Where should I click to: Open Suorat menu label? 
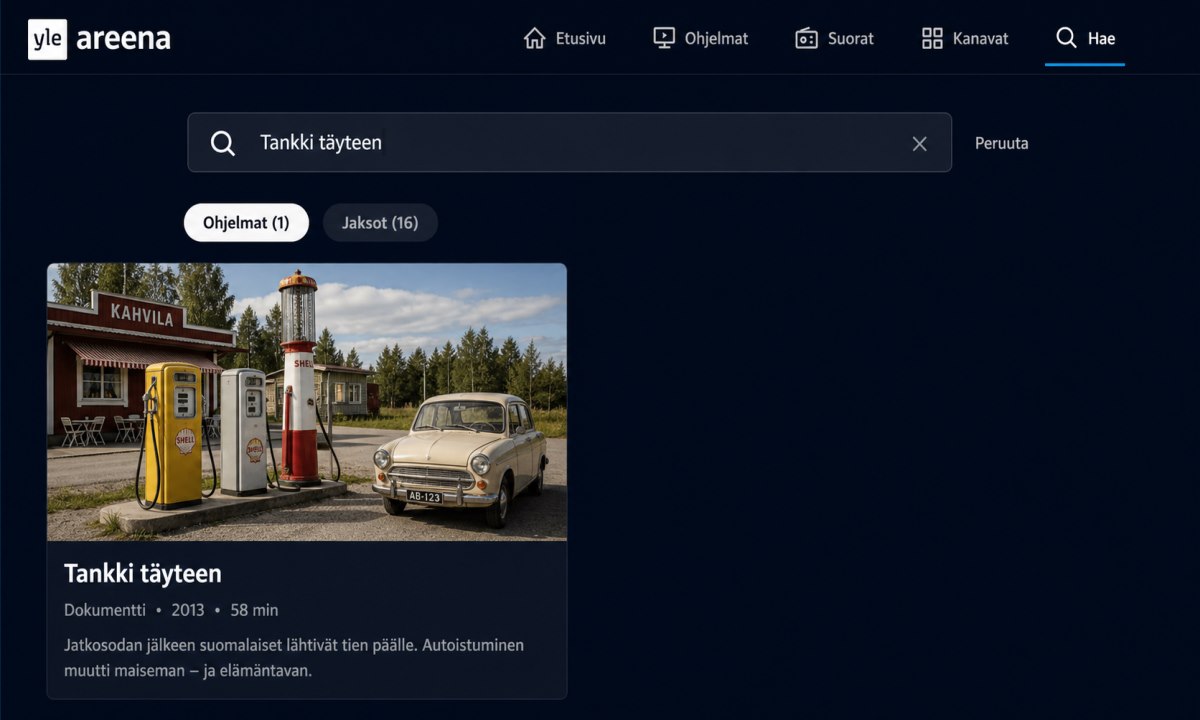click(851, 39)
